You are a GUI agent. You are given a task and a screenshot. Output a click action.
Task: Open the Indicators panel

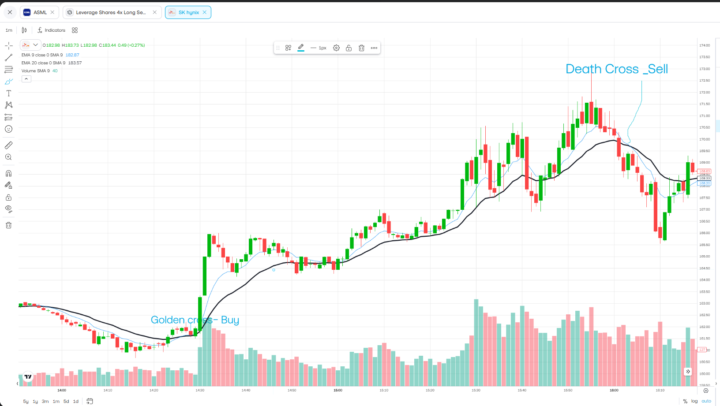51,30
